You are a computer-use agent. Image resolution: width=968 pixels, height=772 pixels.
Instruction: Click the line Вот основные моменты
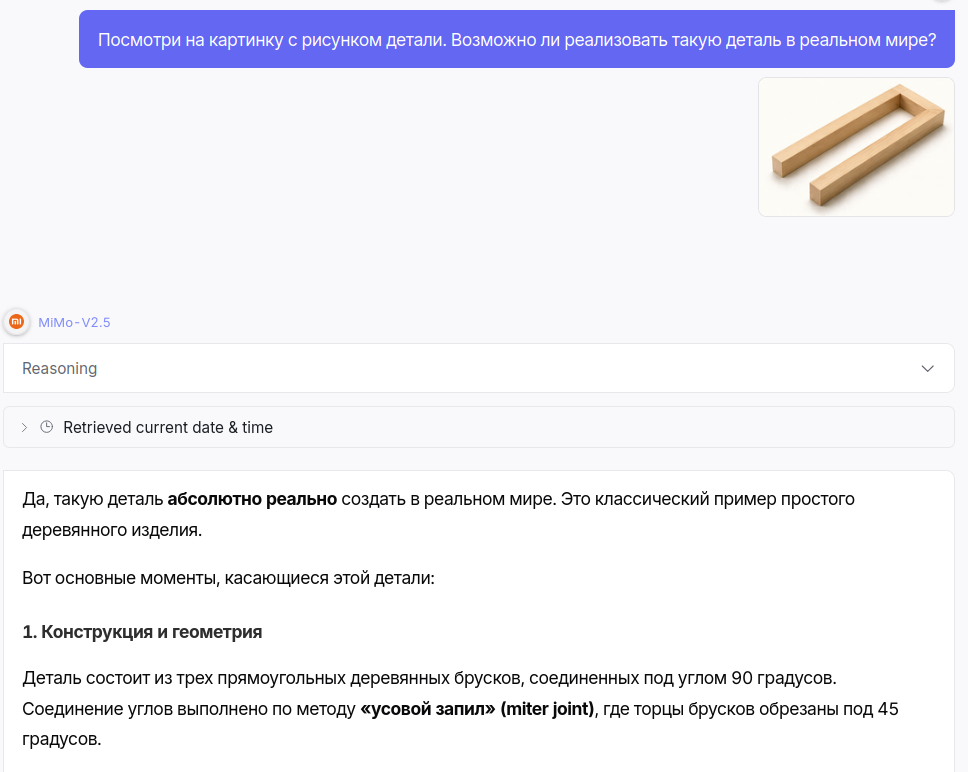click(228, 578)
